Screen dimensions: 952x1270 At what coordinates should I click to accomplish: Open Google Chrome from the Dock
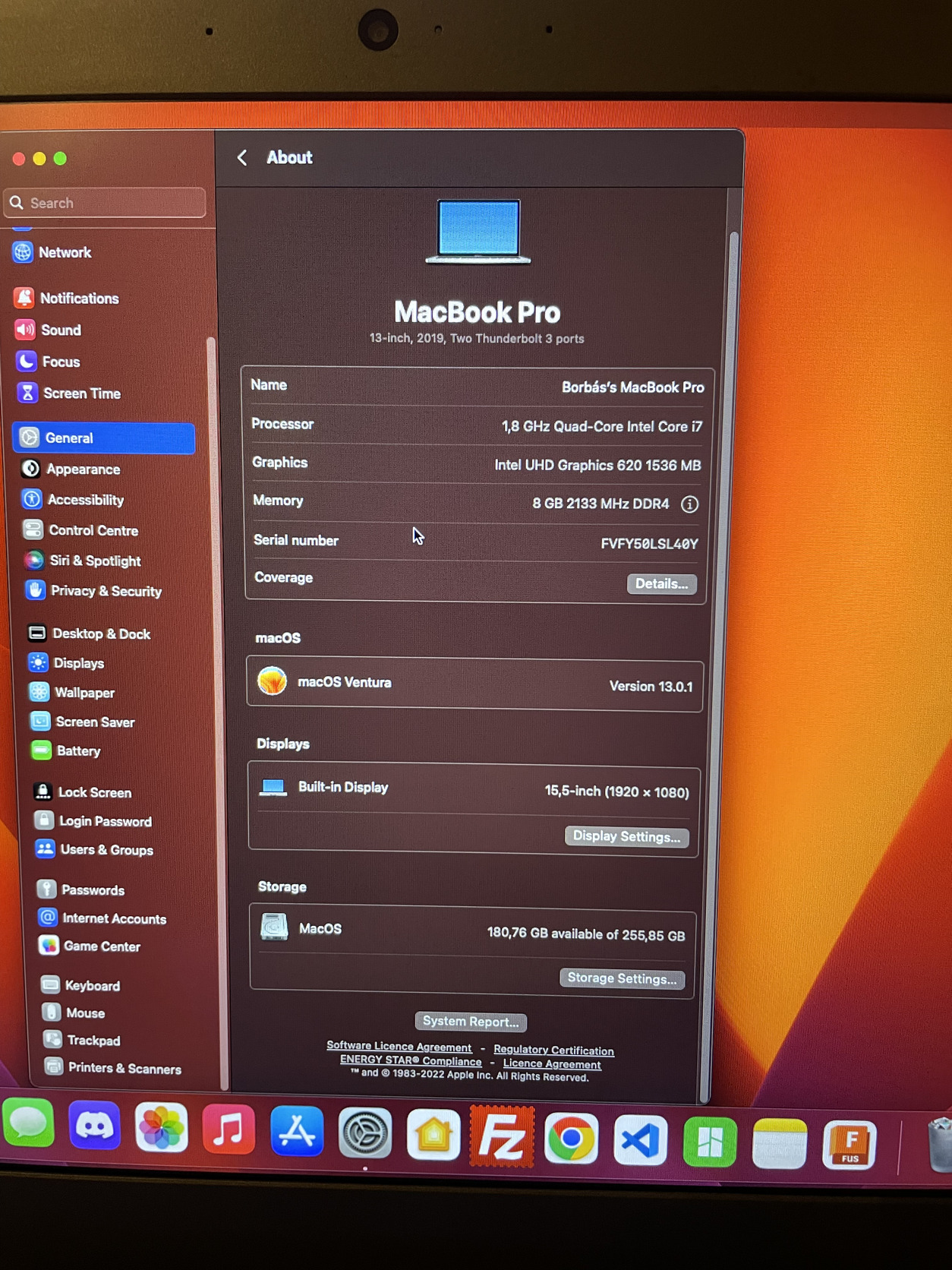click(x=571, y=1139)
